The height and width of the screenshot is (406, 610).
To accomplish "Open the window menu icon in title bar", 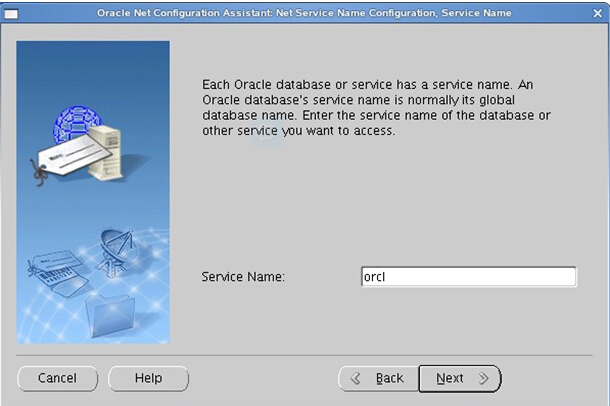I will tap(11, 13).
